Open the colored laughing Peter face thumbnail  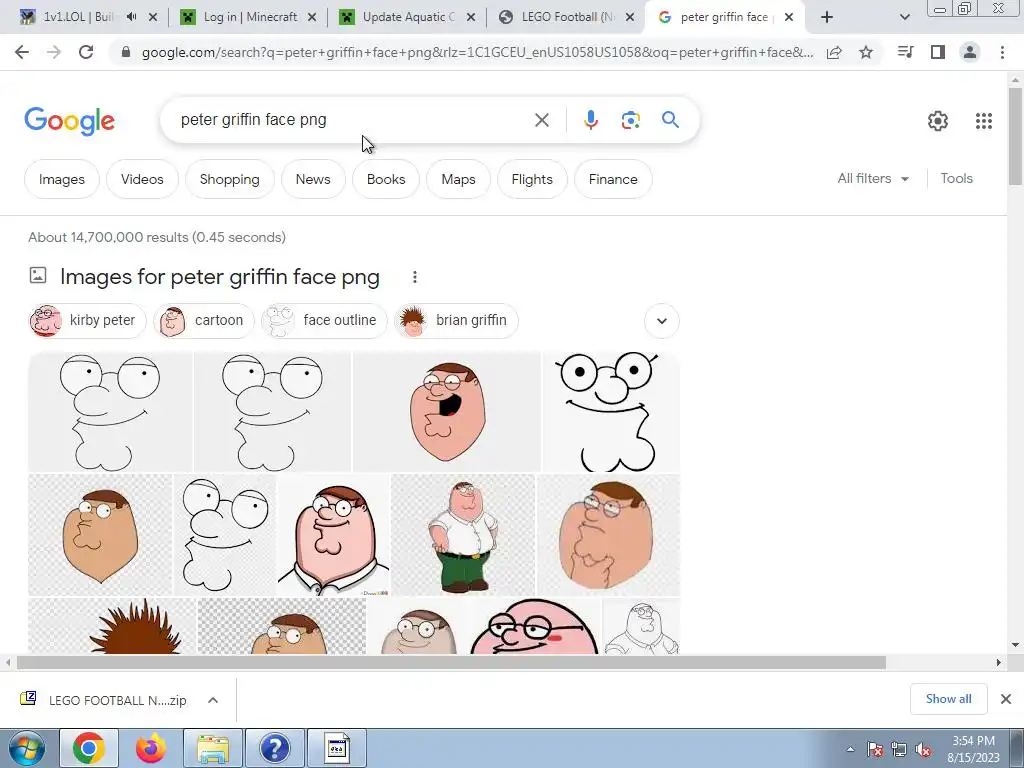[x=447, y=411]
